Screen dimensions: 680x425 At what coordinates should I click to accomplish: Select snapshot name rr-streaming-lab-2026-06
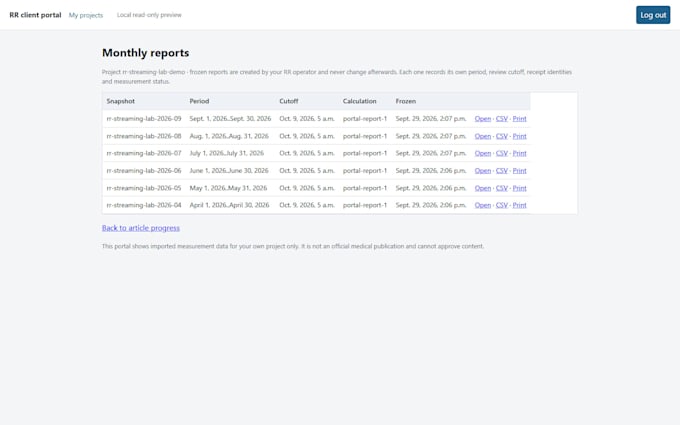point(144,170)
